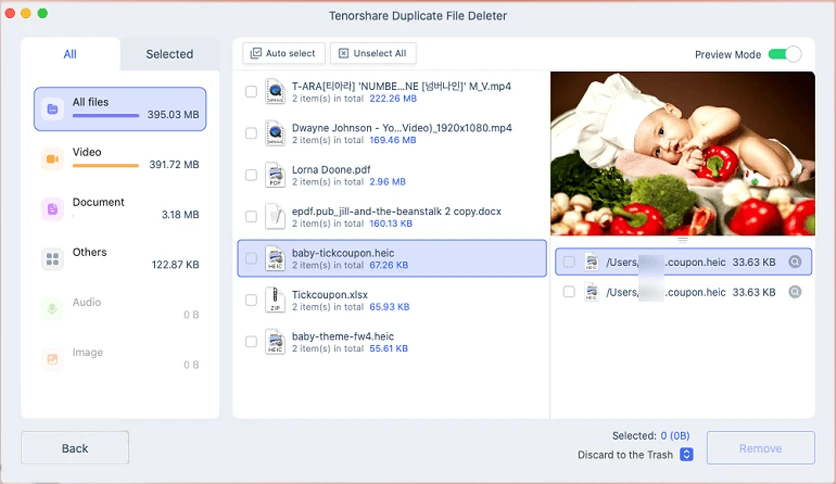Screen dimensions: 836x484
Task: Click the Remove button
Action: (x=760, y=448)
